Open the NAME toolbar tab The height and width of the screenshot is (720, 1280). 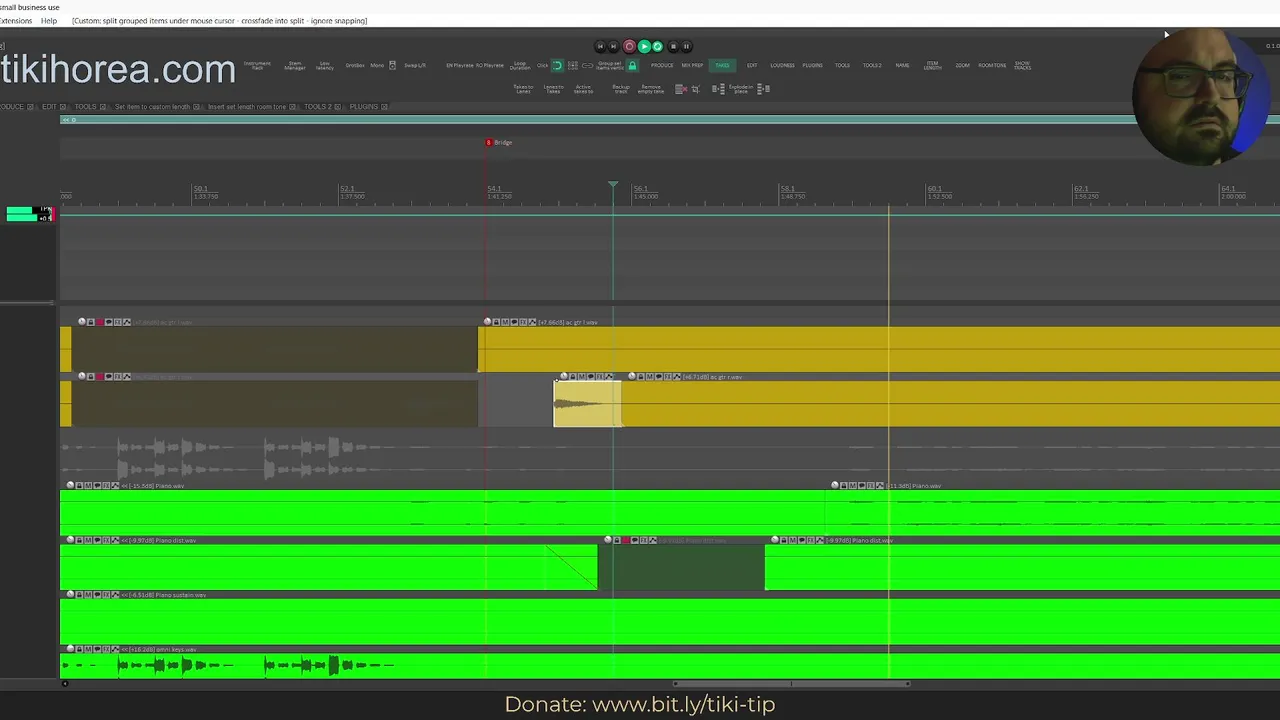click(x=902, y=65)
